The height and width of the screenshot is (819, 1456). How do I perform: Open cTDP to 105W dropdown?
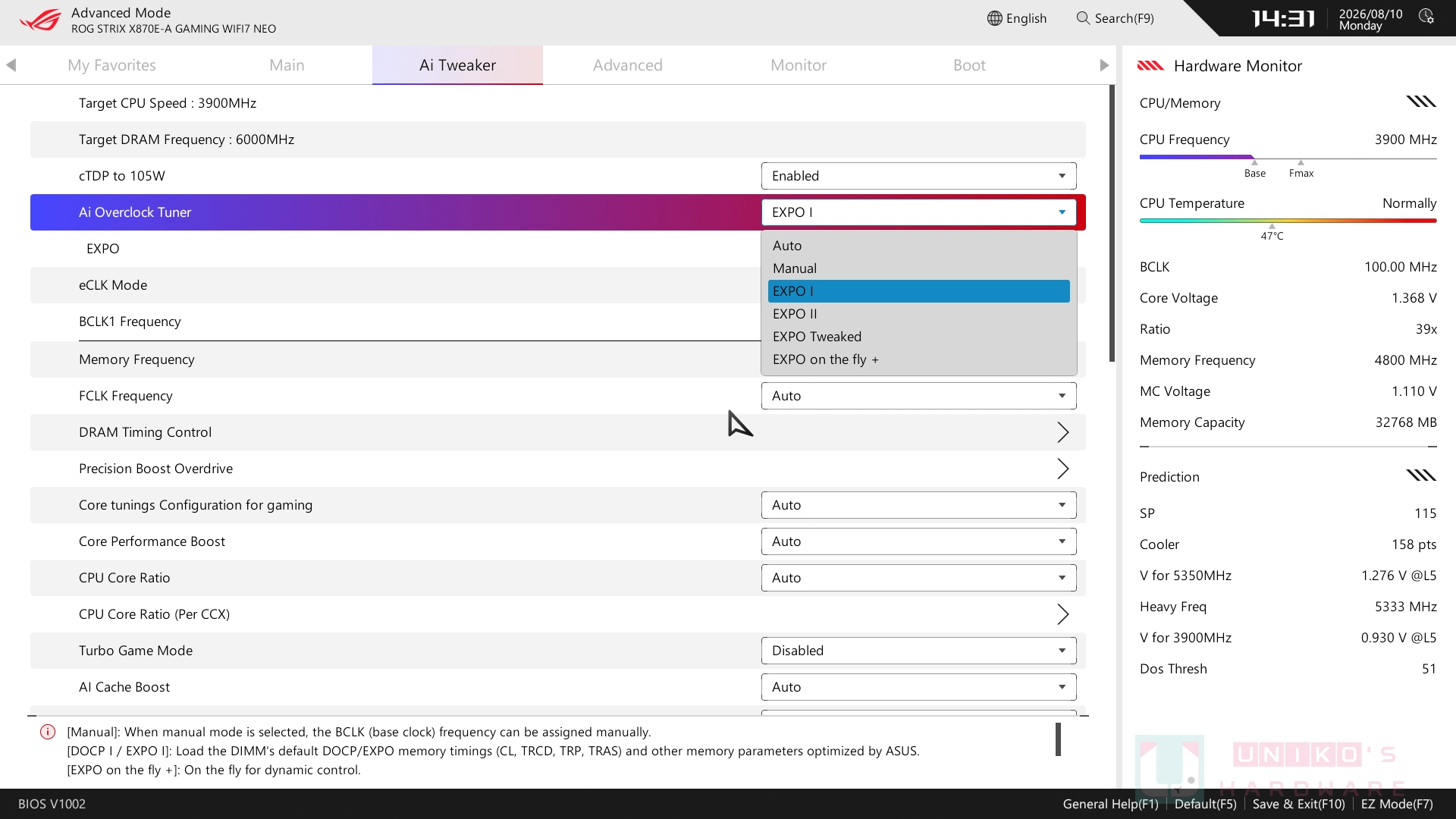(918, 176)
